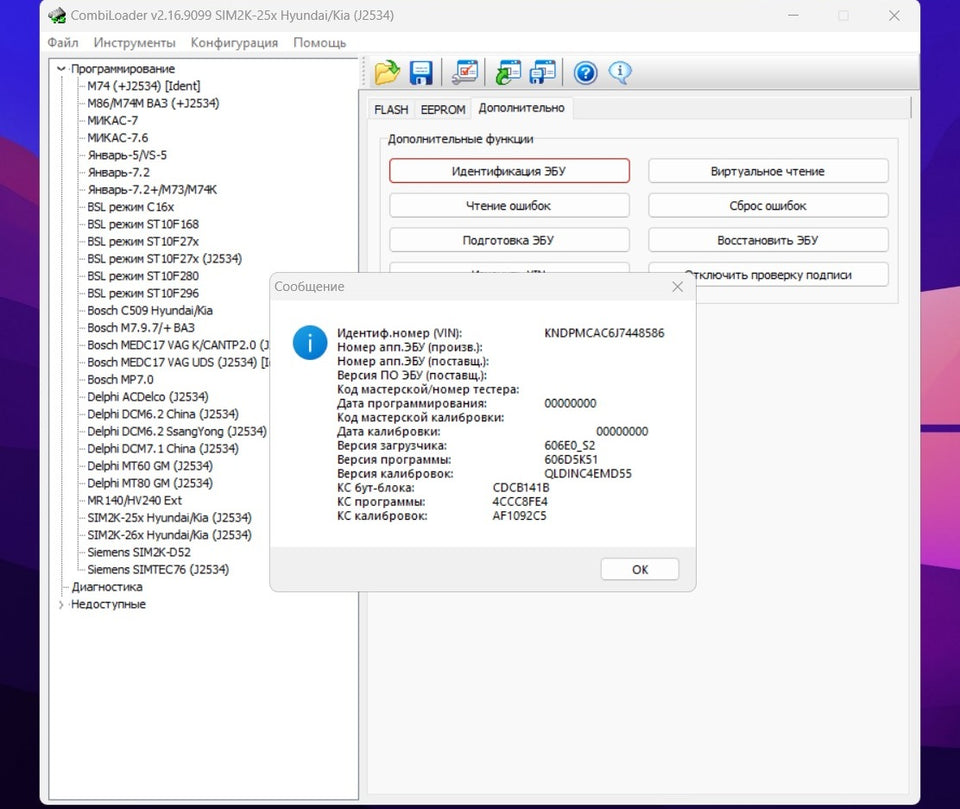Open the Инструменты menu
This screenshot has width=960, height=809.
point(134,43)
